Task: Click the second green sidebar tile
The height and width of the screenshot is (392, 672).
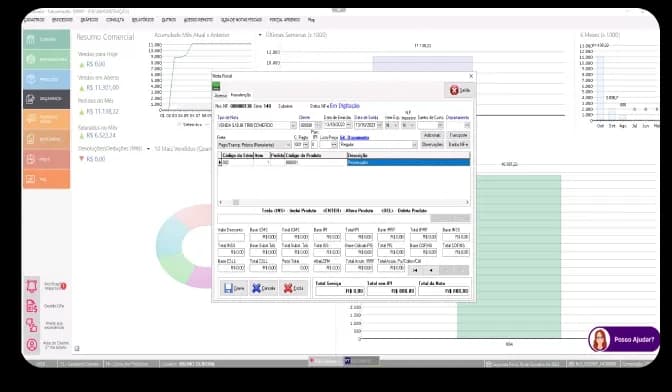Action: tap(46, 59)
